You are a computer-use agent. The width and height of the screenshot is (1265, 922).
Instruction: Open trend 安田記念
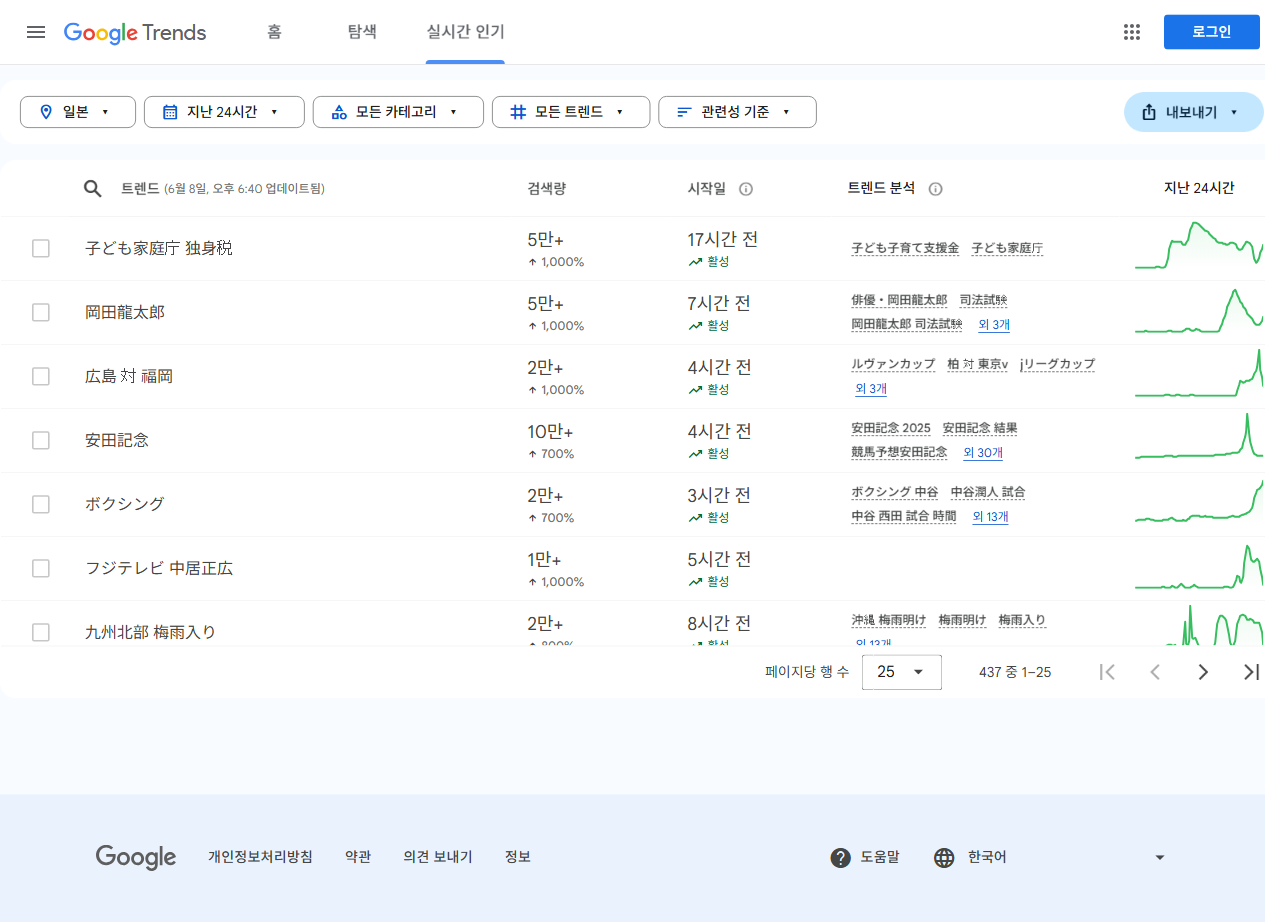coord(117,440)
